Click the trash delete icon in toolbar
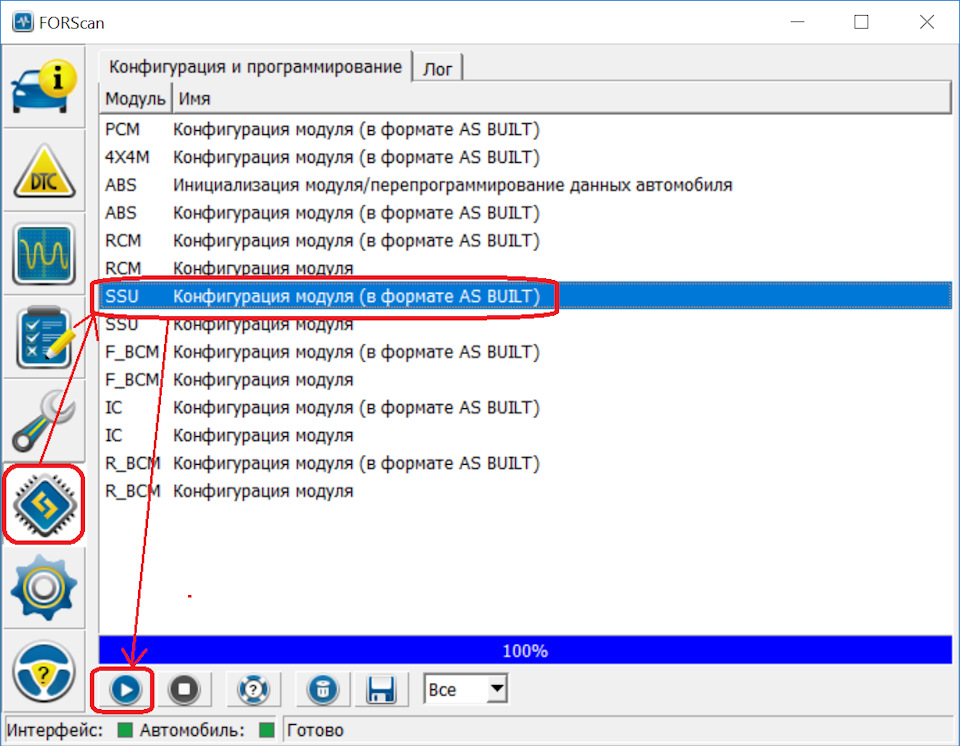The image size is (960, 746). click(323, 690)
